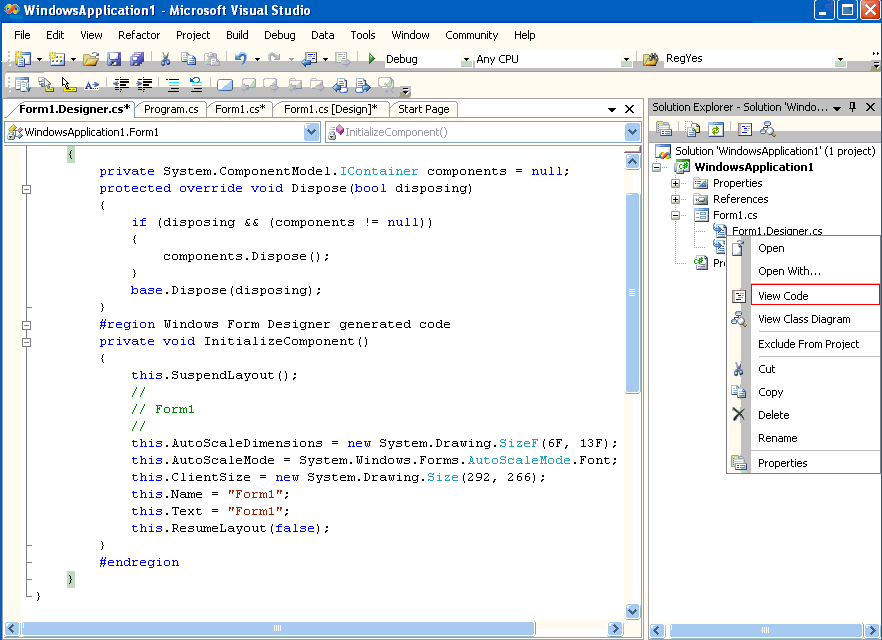The height and width of the screenshot is (640, 882).
Task: Click the Display Word Completion icon
Action: point(92,84)
